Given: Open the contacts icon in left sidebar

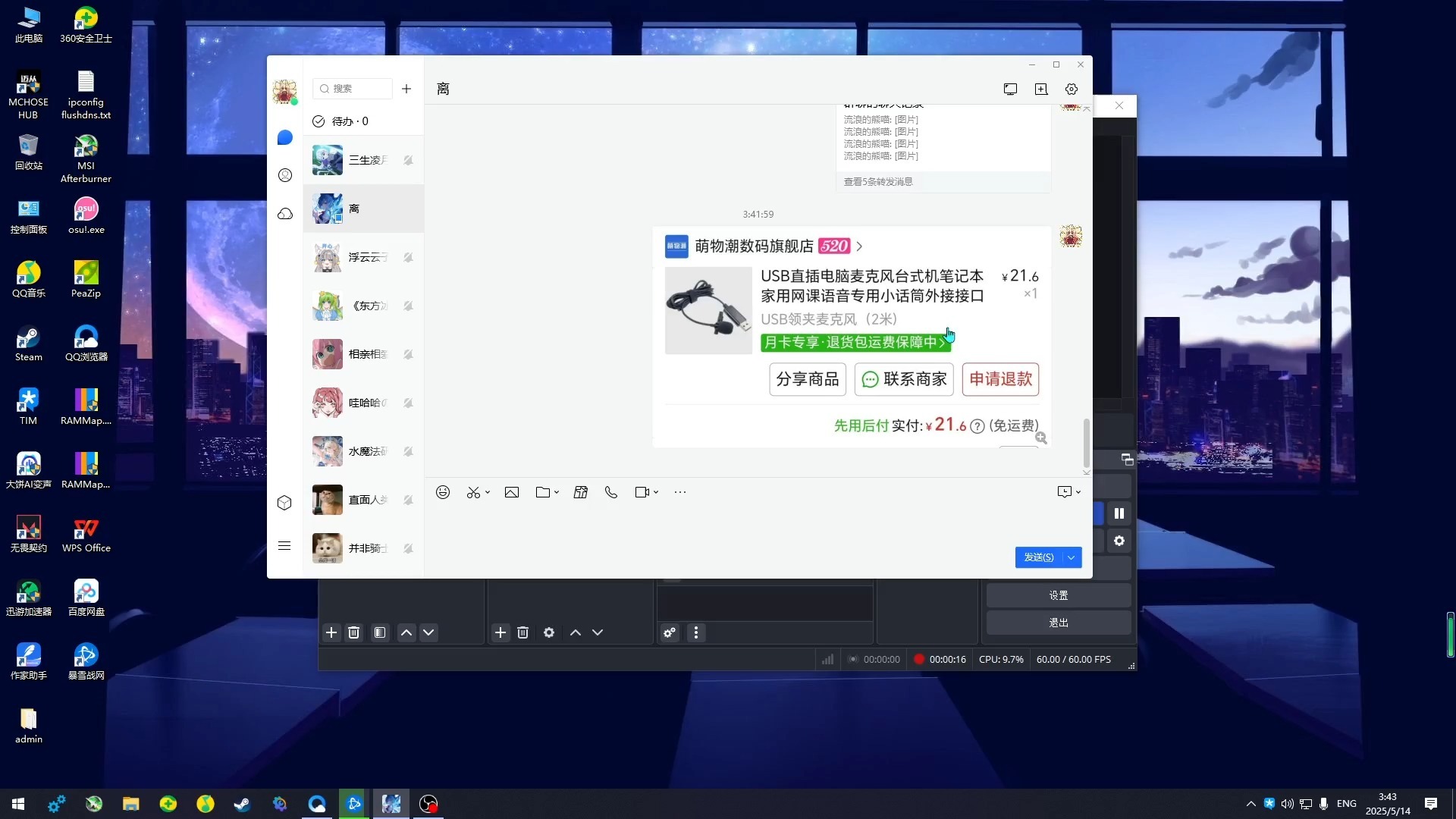Looking at the screenshot, I should coord(285,175).
